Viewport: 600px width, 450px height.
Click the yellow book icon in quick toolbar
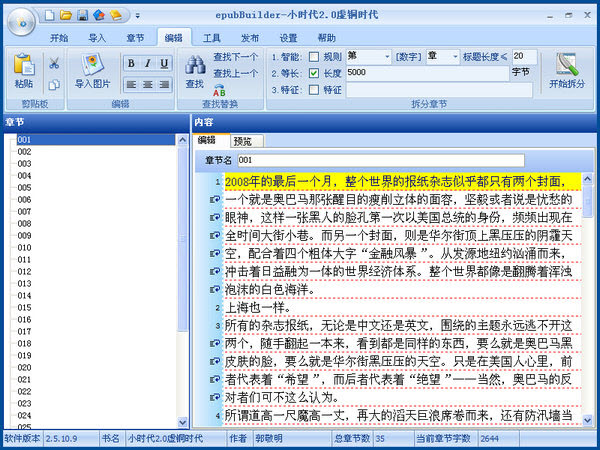116,15
